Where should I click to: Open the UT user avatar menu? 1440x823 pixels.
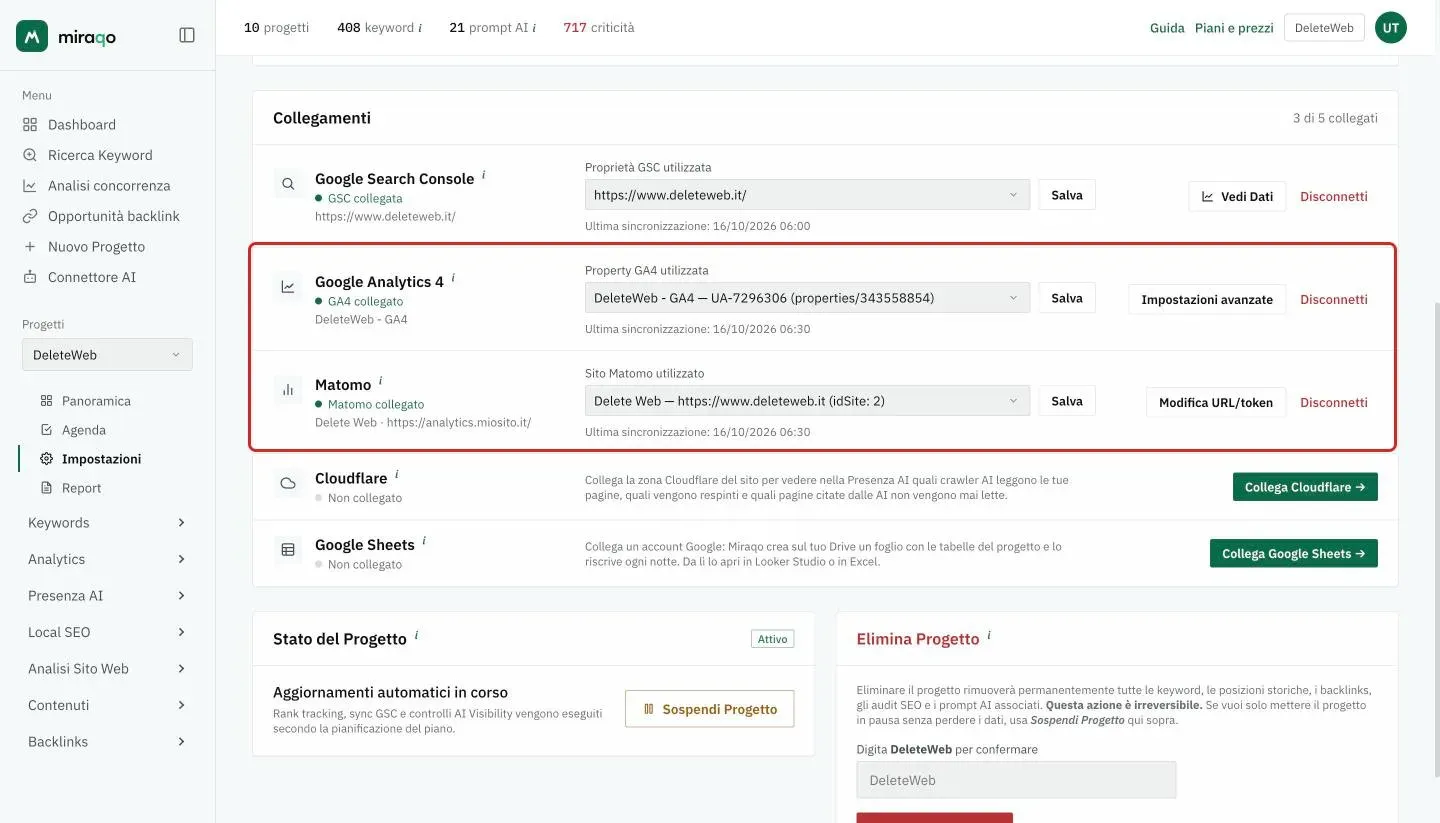coord(1391,28)
